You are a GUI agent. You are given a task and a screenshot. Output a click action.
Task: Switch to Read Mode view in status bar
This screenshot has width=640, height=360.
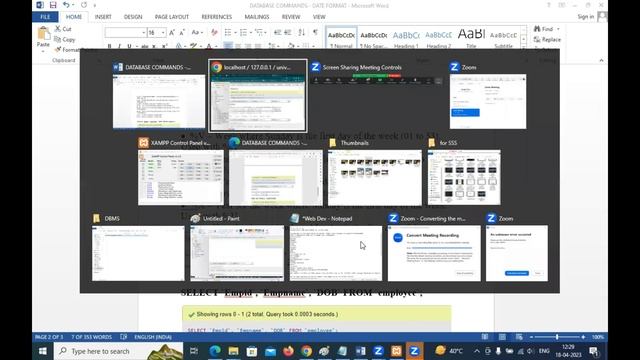pyautogui.click(x=485, y=337)
